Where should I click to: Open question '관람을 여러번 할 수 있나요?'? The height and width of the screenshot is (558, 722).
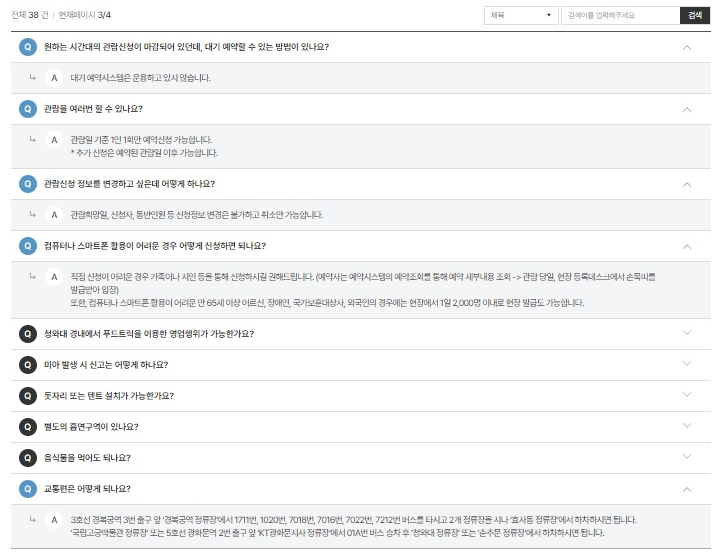click(x=93, y=109)
